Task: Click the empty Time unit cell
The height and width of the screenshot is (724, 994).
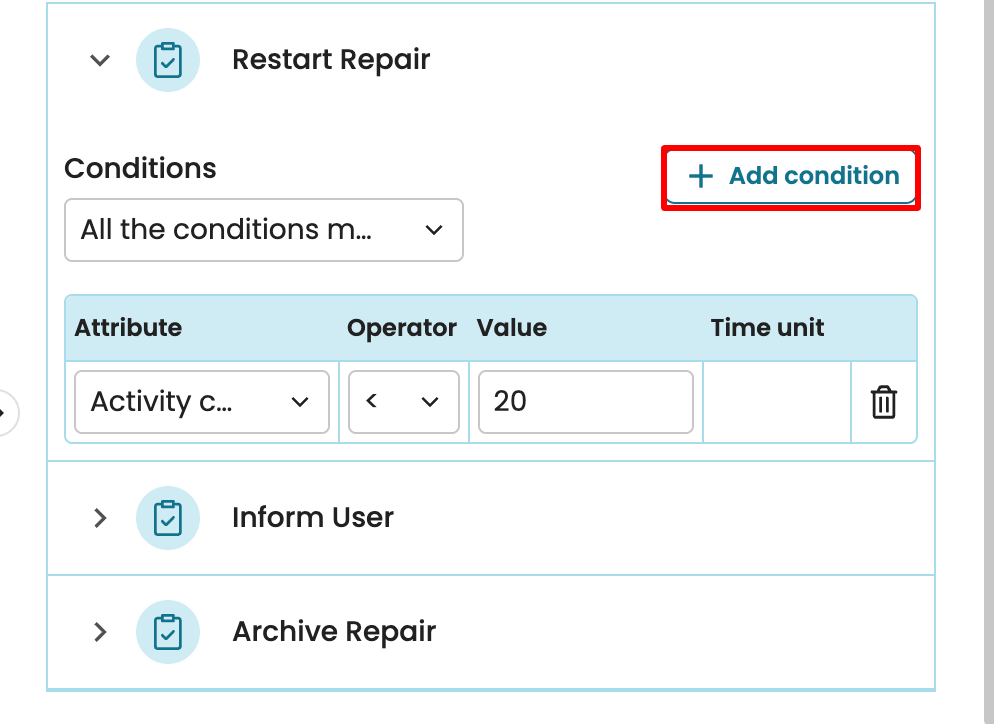Action: (776, 402)
